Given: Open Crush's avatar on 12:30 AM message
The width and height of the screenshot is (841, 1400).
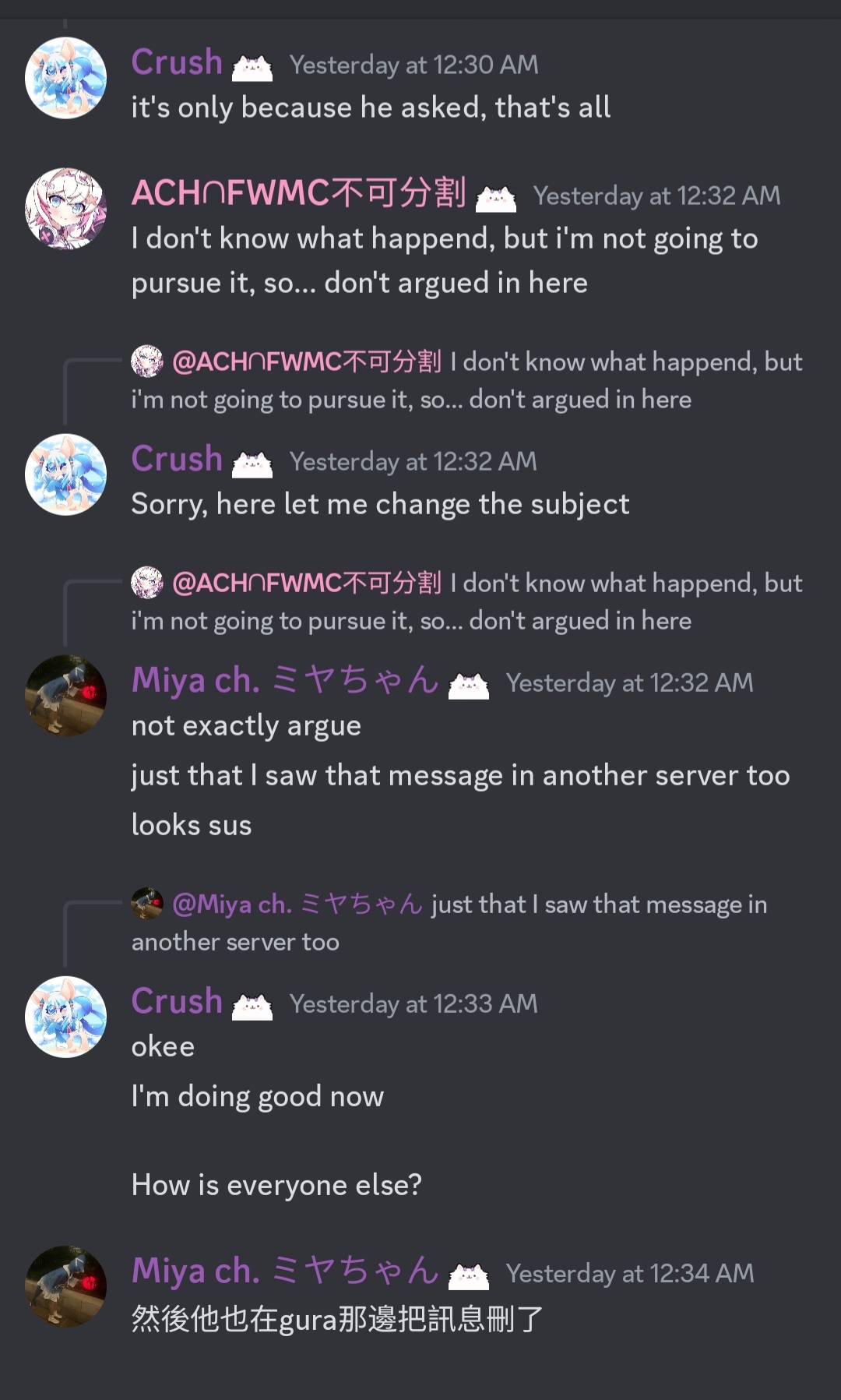Looking at the screenshot, I should pyautogui.click(x=65, y=78).
